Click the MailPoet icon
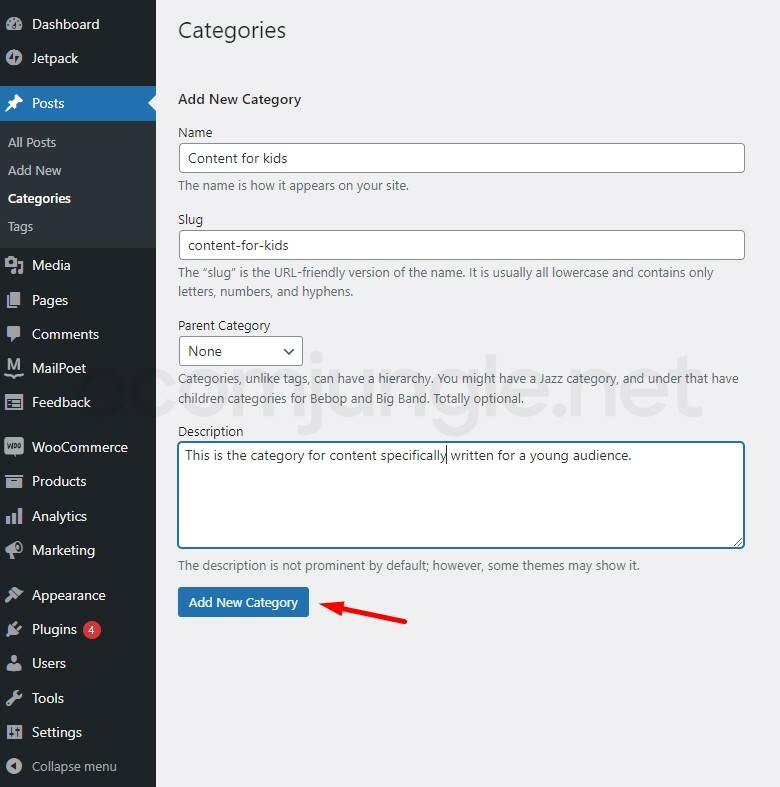This screenshot has width=780, height=787. coord(14,368)
